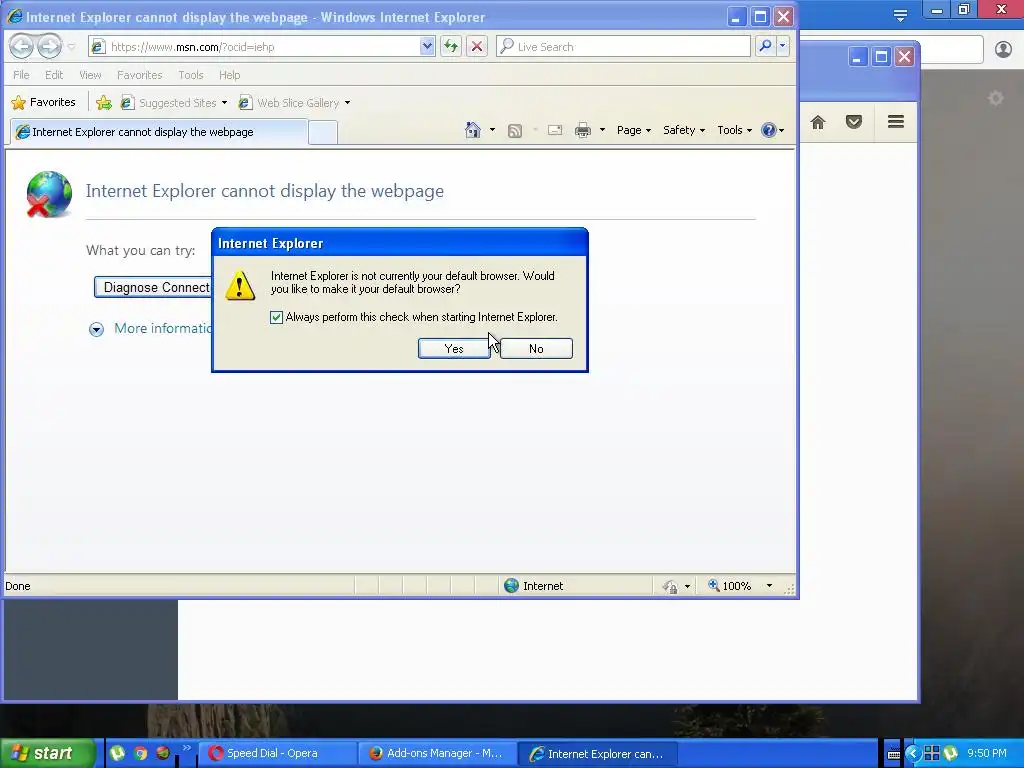Switch to Internet Explorer taskbar button

click(598, 754)
